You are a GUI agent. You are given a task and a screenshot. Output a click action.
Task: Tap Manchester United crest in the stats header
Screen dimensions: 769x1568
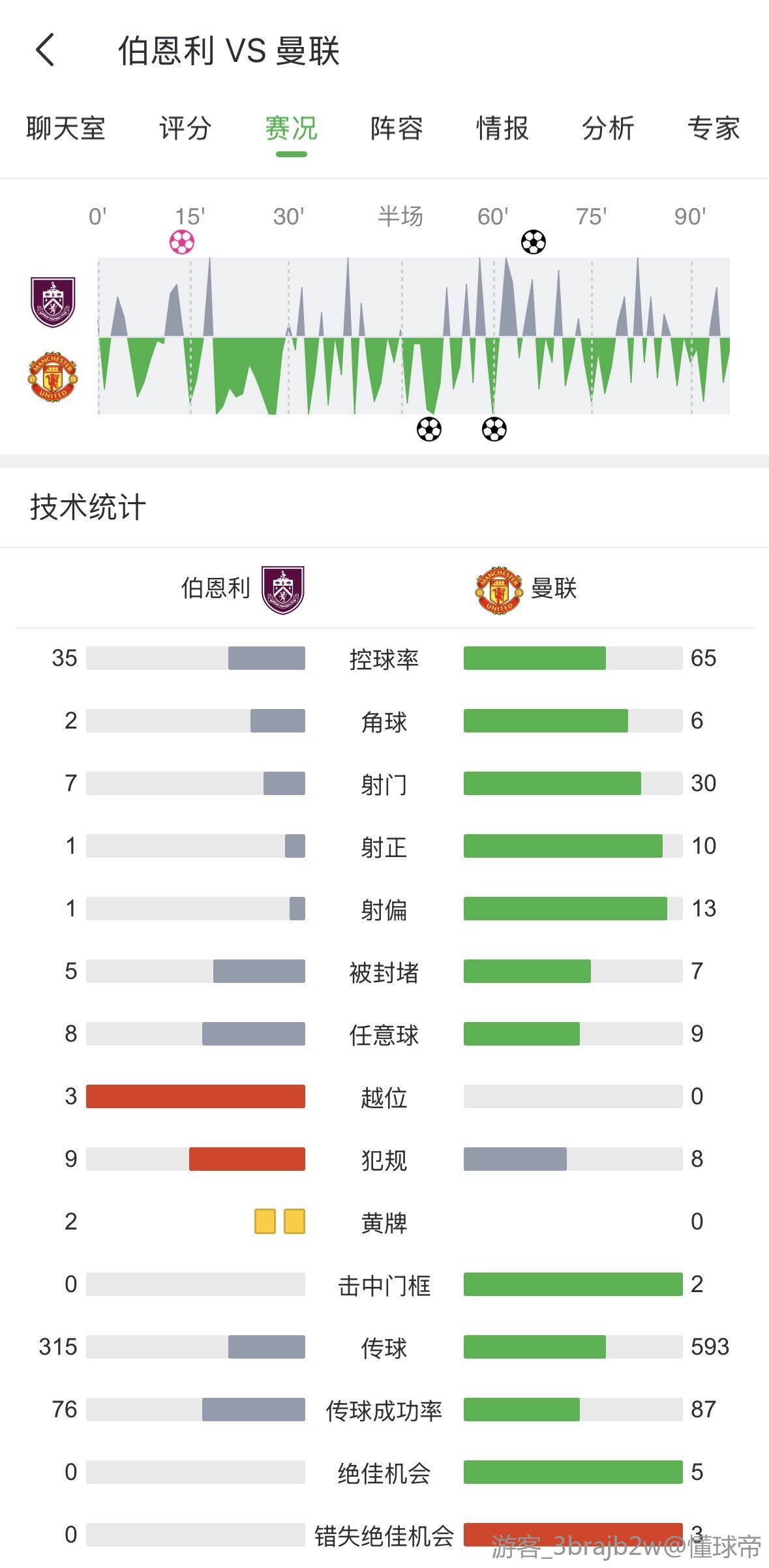pyautogui.click(x=499, y=590)
